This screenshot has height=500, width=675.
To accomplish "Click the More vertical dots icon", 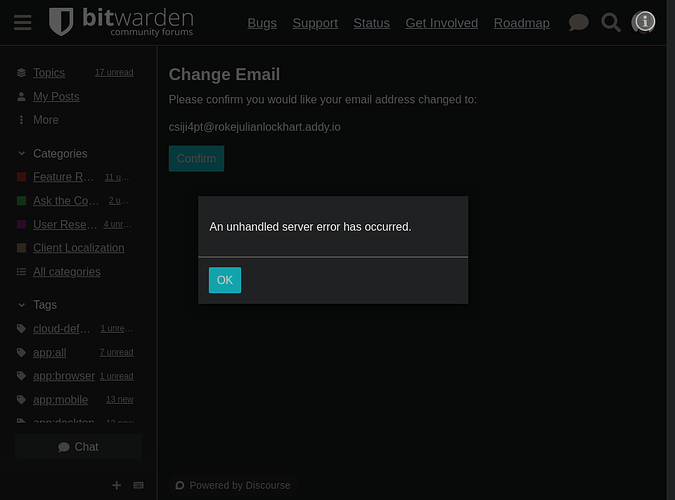I will click(x=21, y=120).
